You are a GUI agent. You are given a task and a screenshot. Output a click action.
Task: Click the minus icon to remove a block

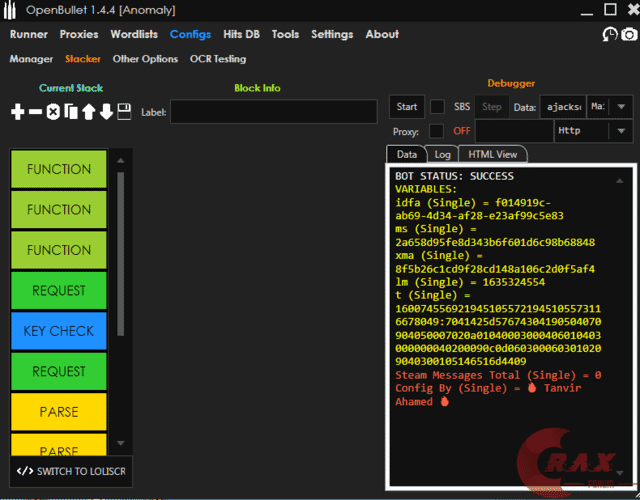tap(35, 112)
